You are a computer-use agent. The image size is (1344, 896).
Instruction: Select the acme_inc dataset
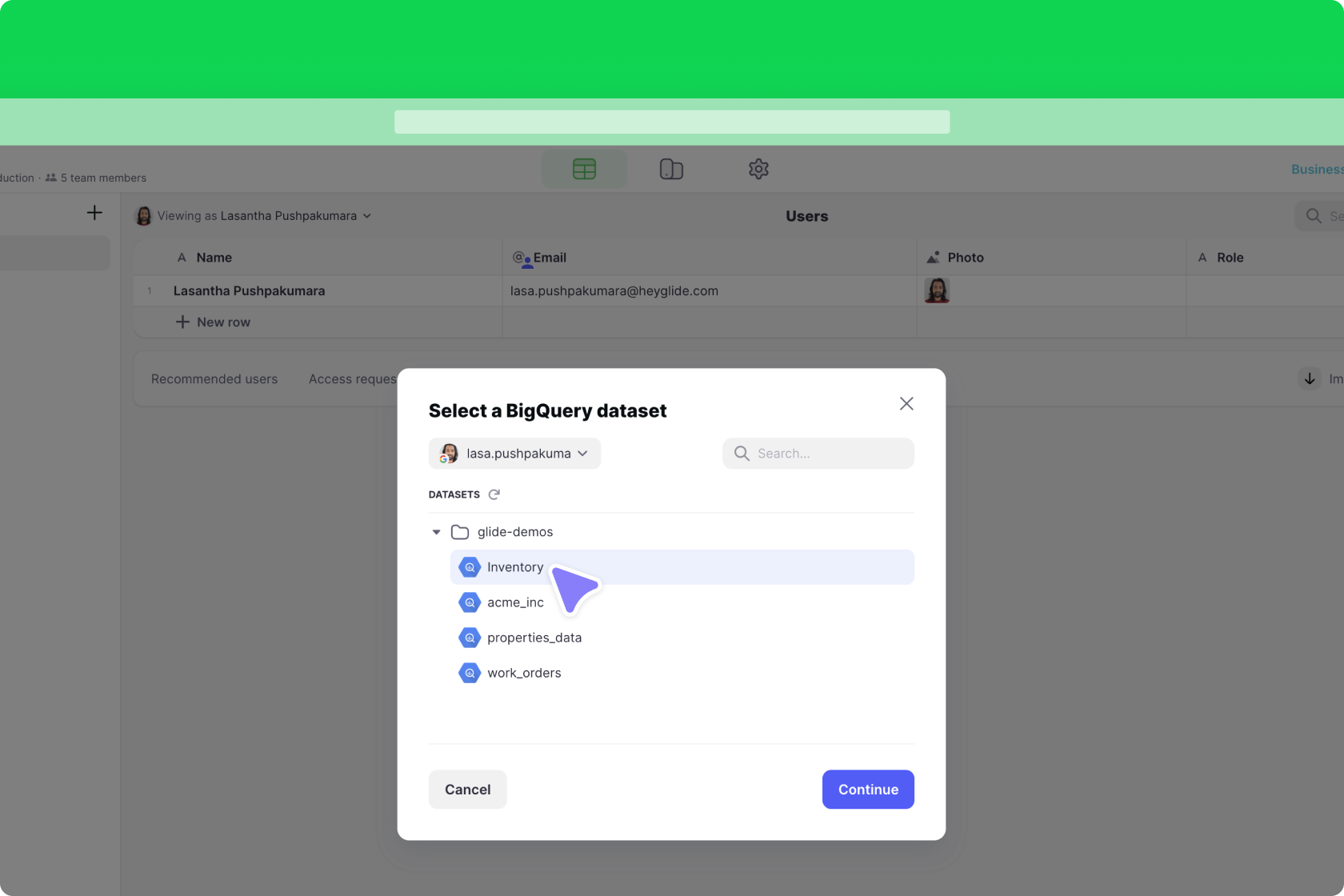pyautogui.click(x=516, y=602)
